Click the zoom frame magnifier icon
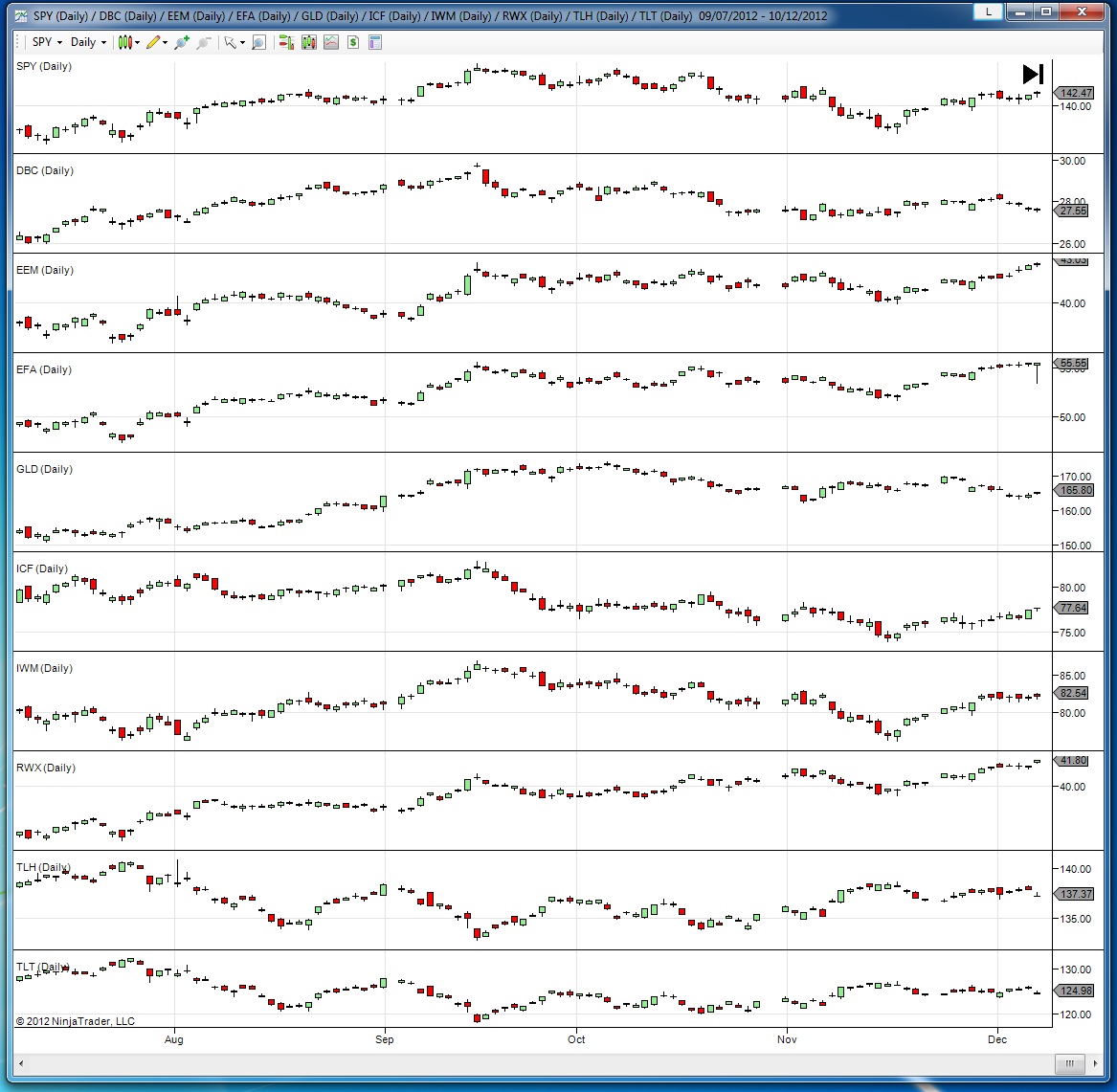This screenshot has height=1092, width=1117. [258, 43]
